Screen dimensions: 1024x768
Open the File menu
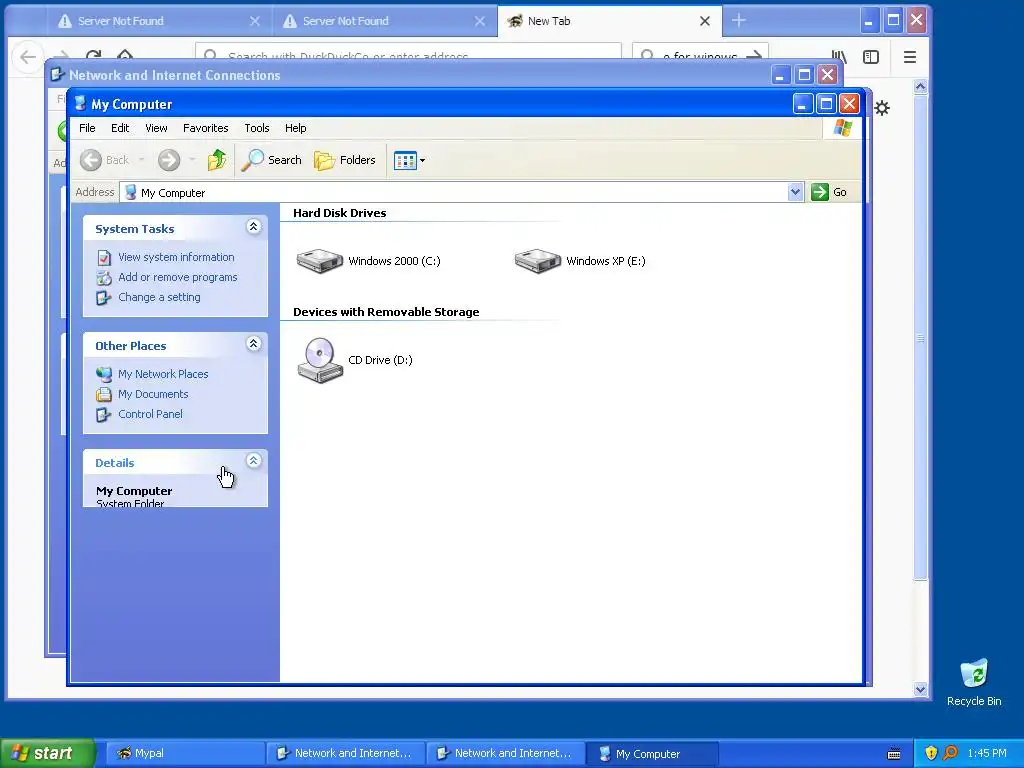pos(87,128)
